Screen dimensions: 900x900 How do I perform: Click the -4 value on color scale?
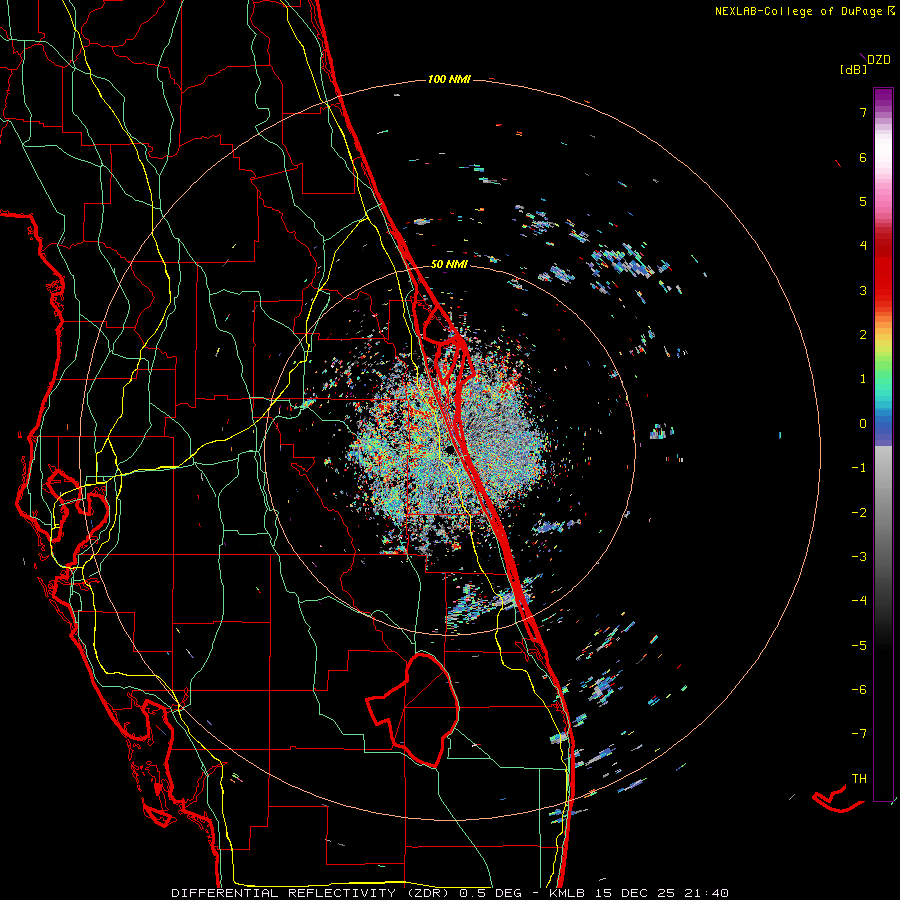[x=859, y=601]
